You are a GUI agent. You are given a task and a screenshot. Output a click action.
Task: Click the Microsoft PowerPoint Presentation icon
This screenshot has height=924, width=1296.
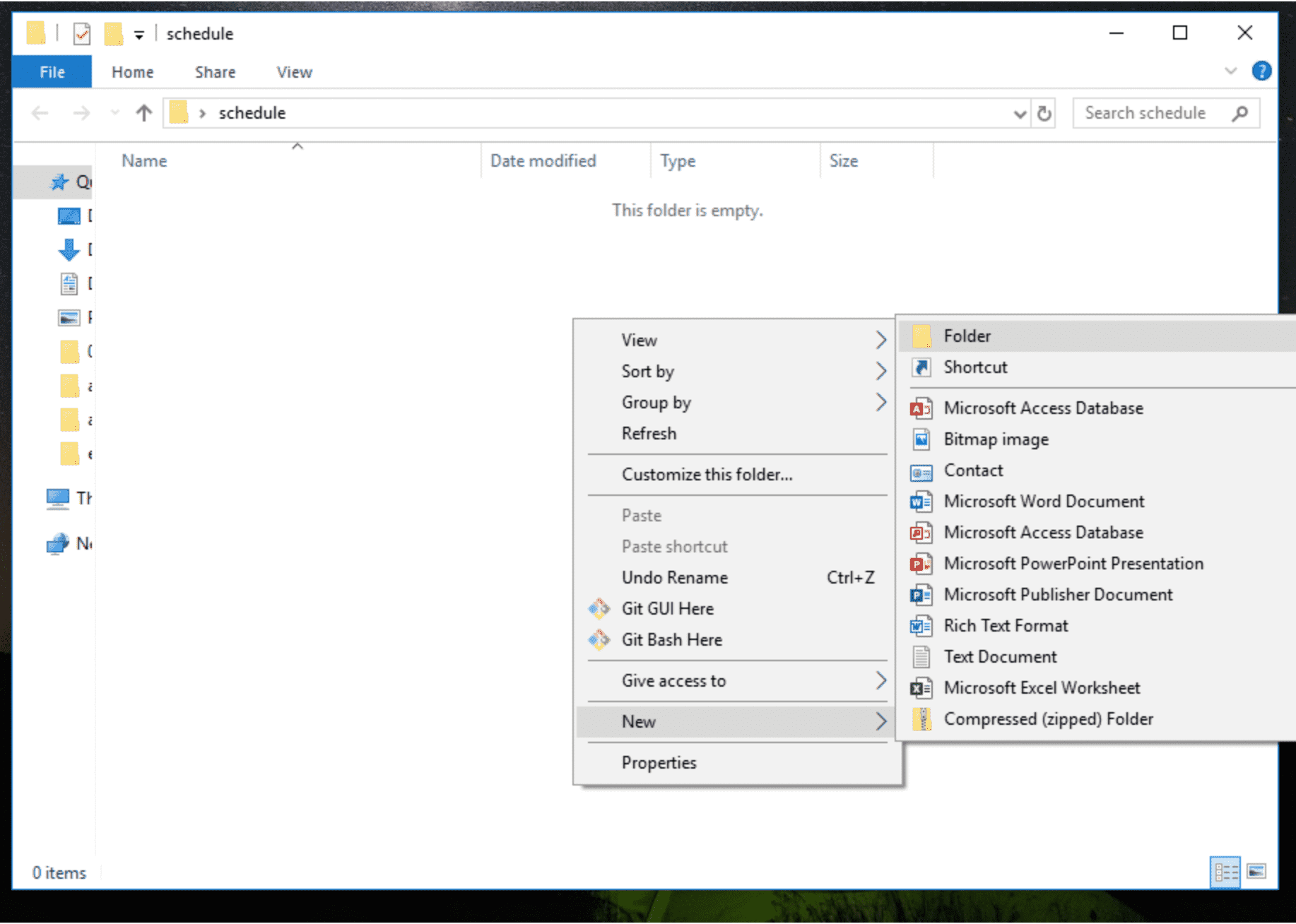point(921,564)
